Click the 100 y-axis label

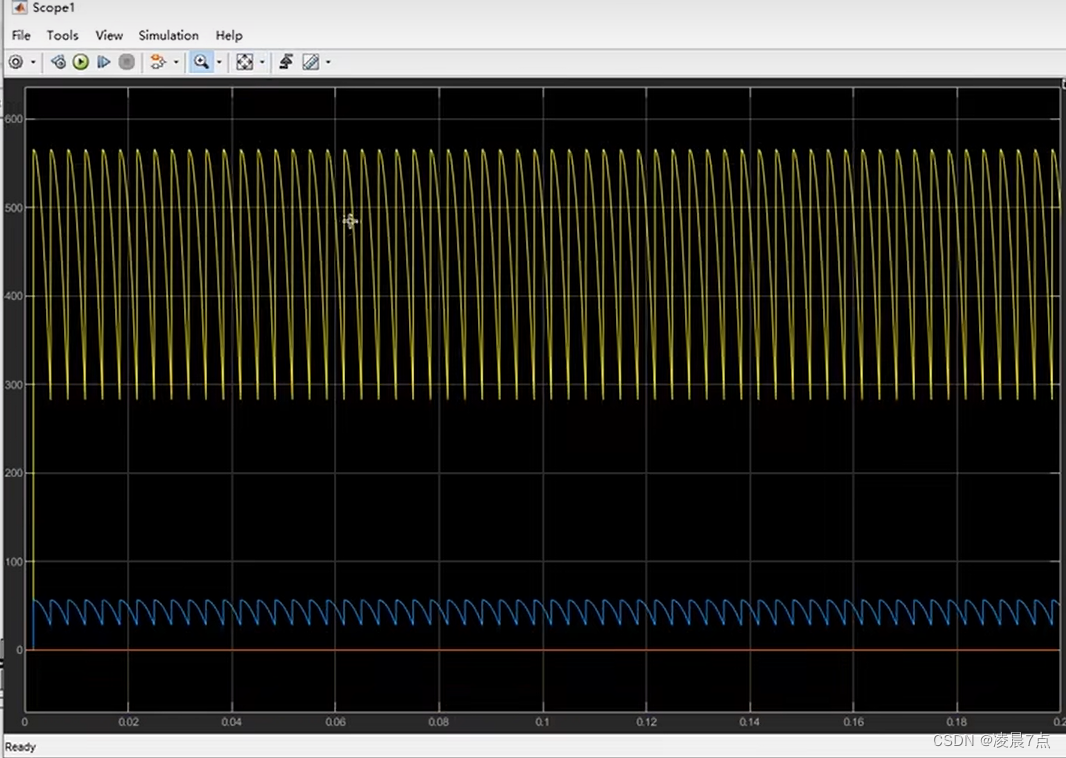[x=14, y=562]
